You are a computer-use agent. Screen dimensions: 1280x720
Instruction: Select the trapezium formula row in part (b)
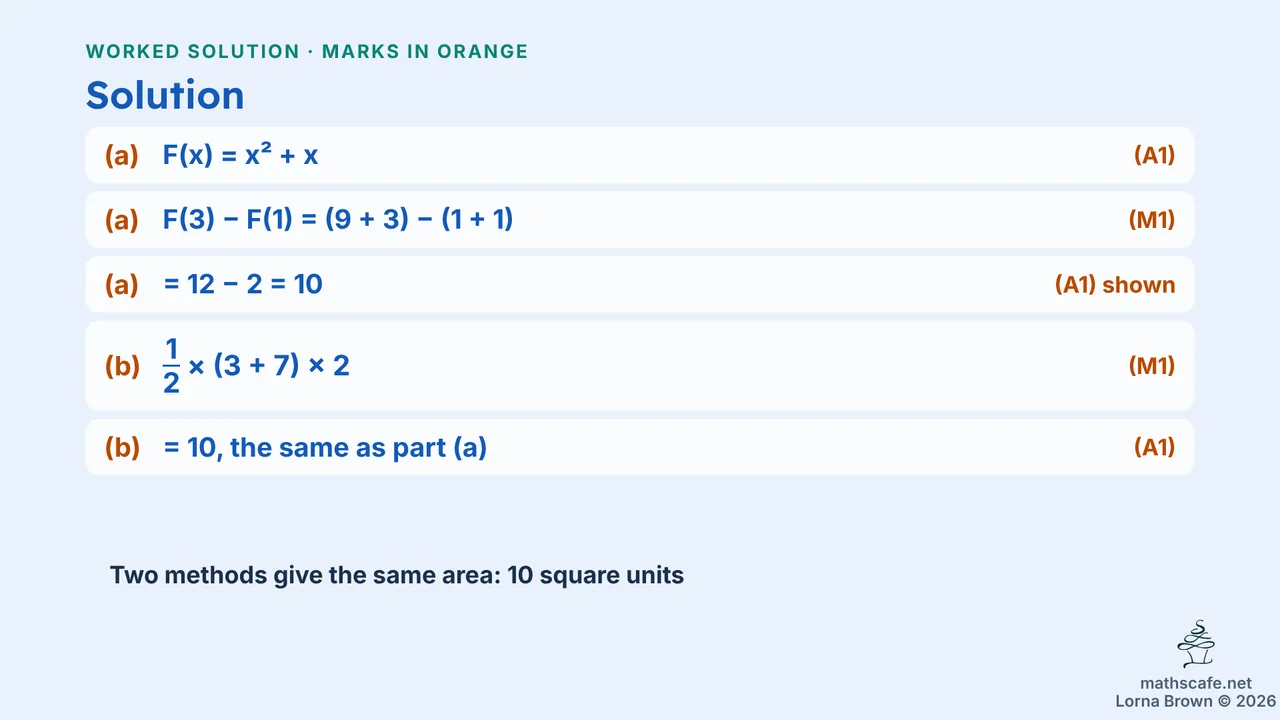coord(640,366)
